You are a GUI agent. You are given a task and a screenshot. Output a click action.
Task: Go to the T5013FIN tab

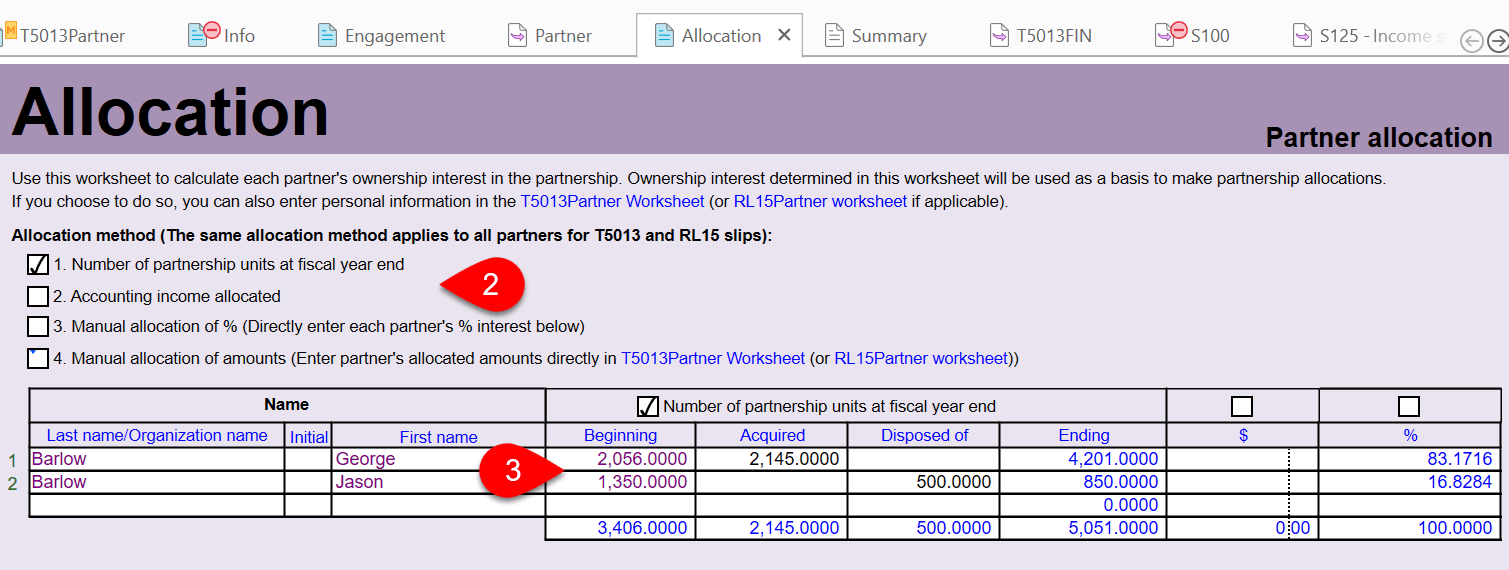pyautogui.click(x=1054, y=36)
